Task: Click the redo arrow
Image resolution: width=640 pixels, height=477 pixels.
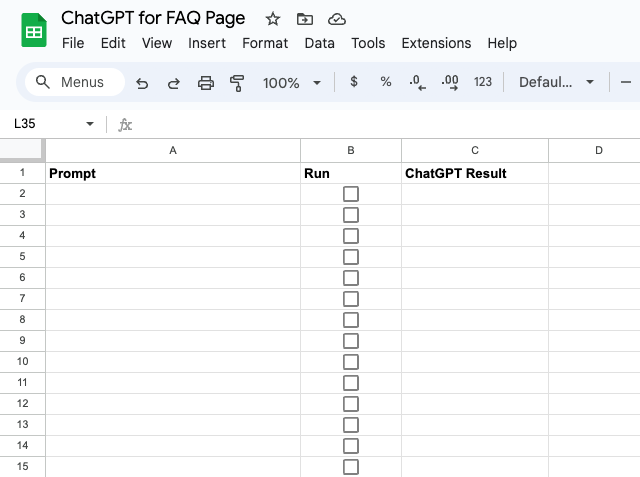Action: click(x=174, y=83)
